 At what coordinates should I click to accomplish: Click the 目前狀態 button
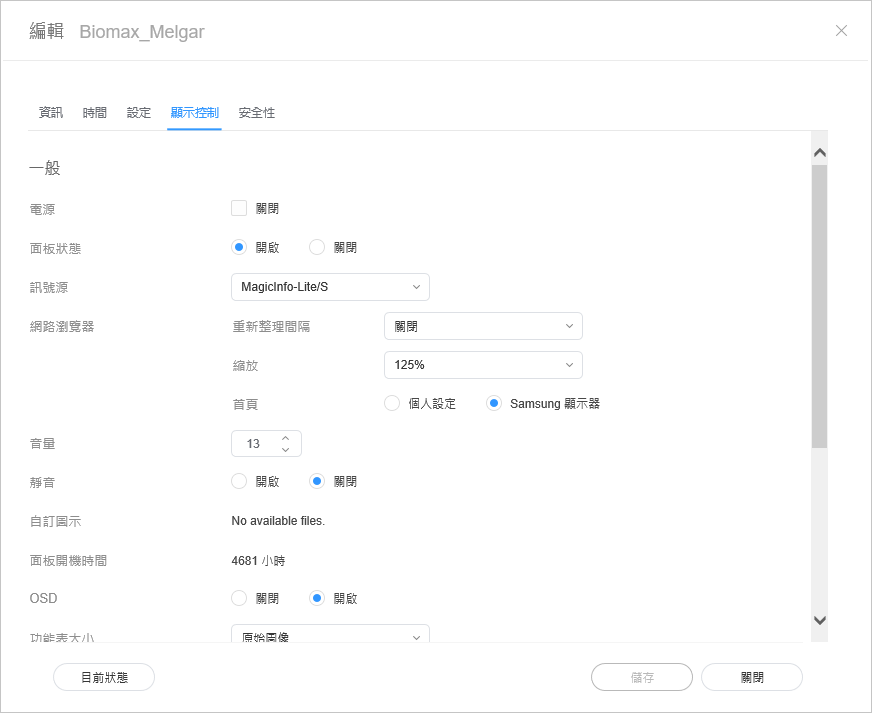tap(104, 677)
